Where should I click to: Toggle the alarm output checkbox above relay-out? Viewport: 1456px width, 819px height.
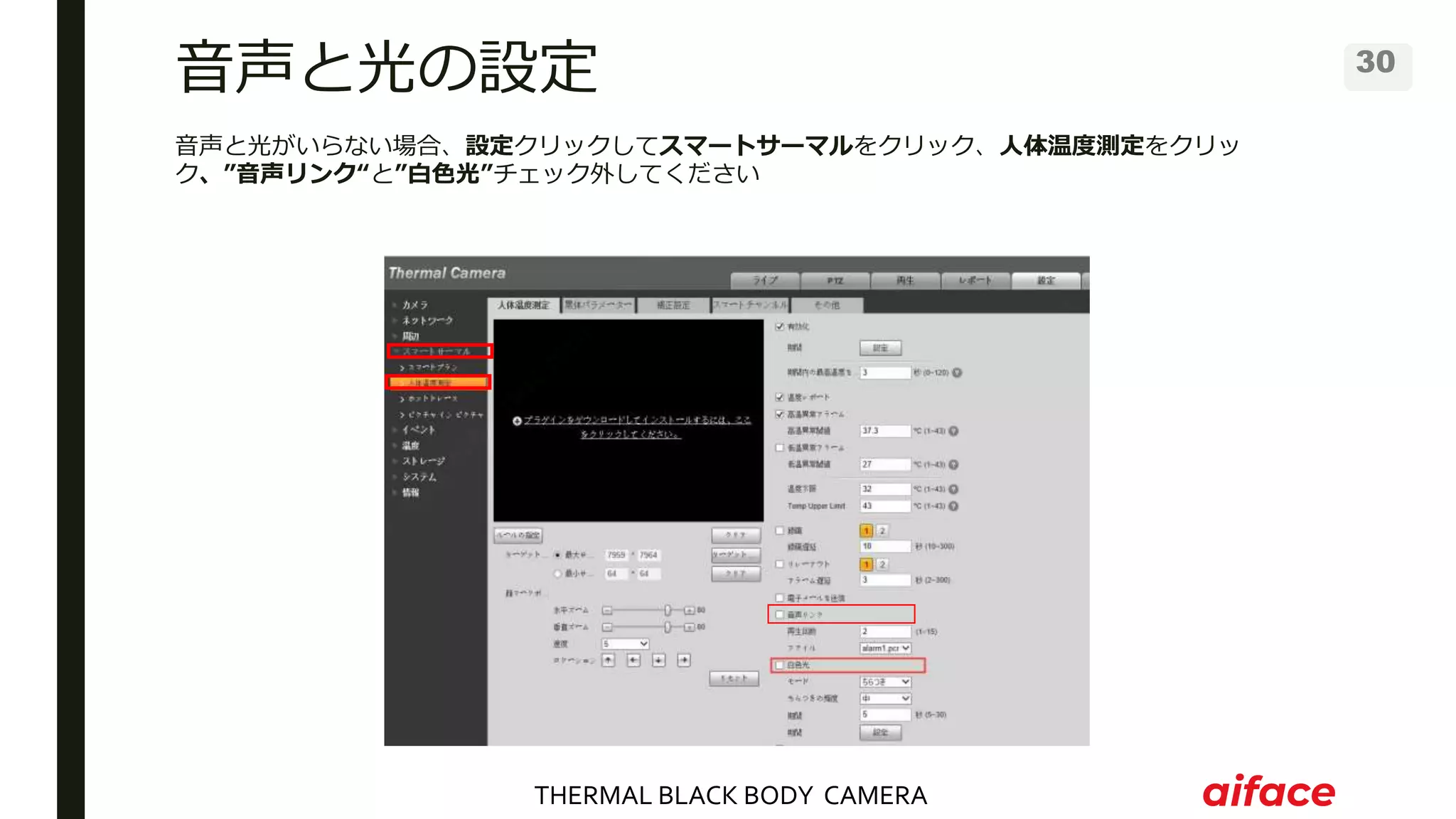point(779,530)
